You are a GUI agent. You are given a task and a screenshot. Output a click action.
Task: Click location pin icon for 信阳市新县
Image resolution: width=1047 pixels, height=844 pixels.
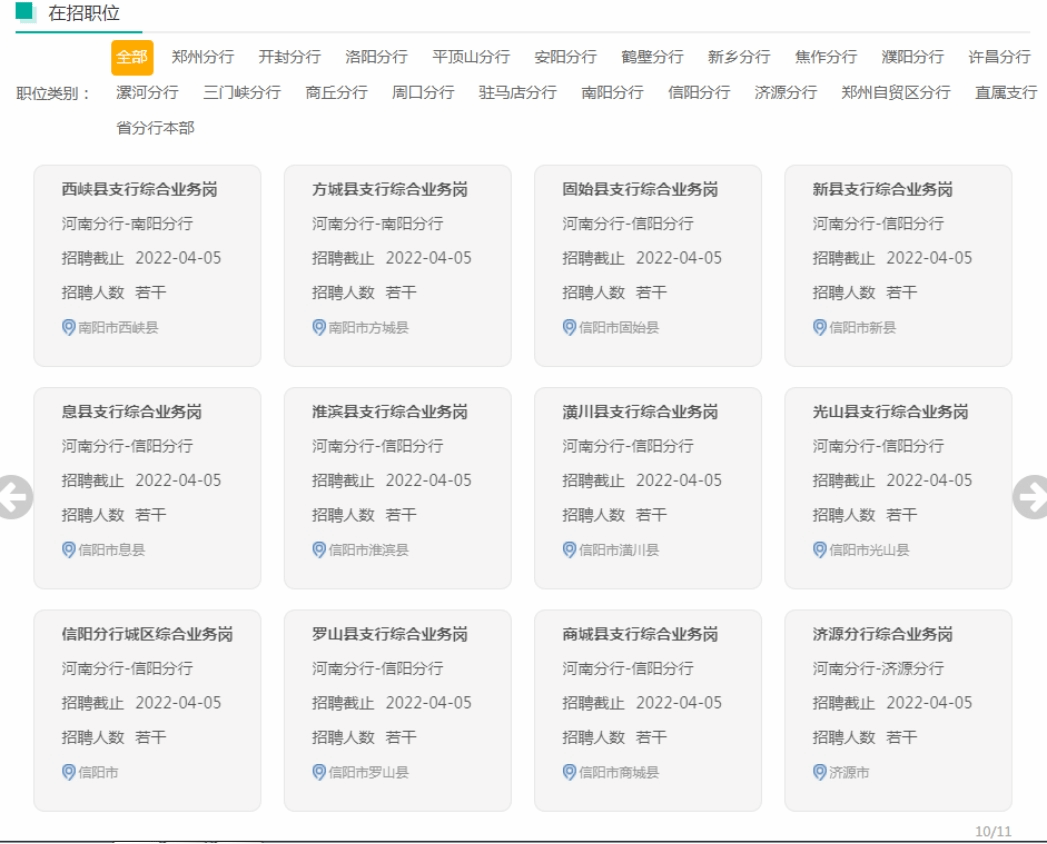tap(819, 327)
